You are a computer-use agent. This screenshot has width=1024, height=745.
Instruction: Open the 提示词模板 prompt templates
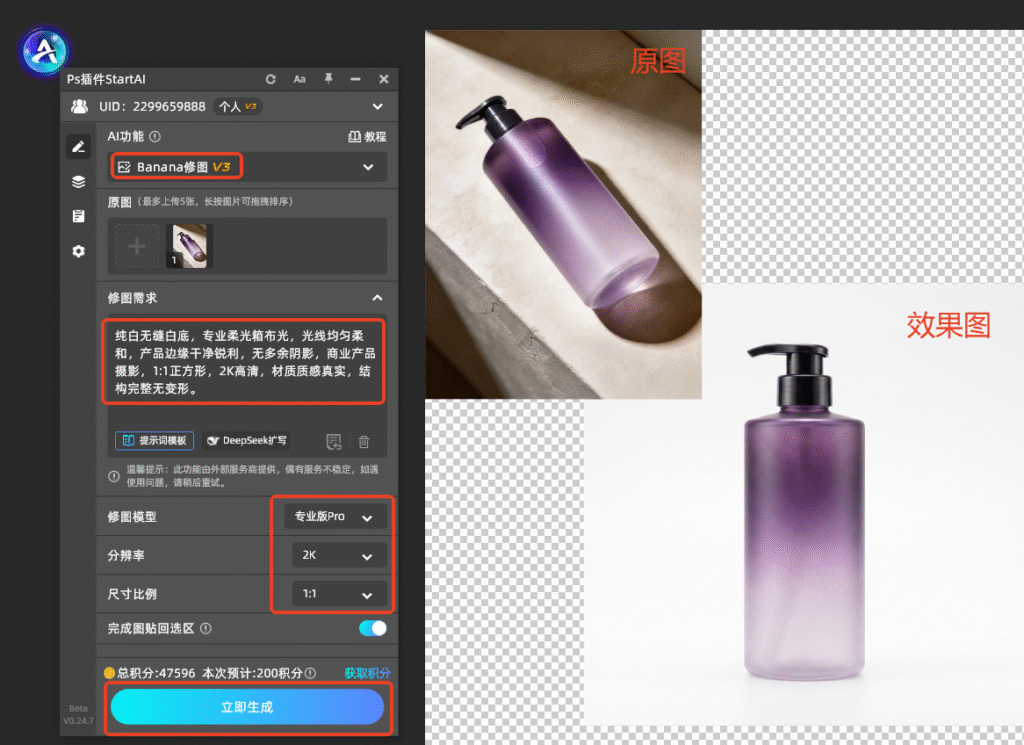point(155,441)
